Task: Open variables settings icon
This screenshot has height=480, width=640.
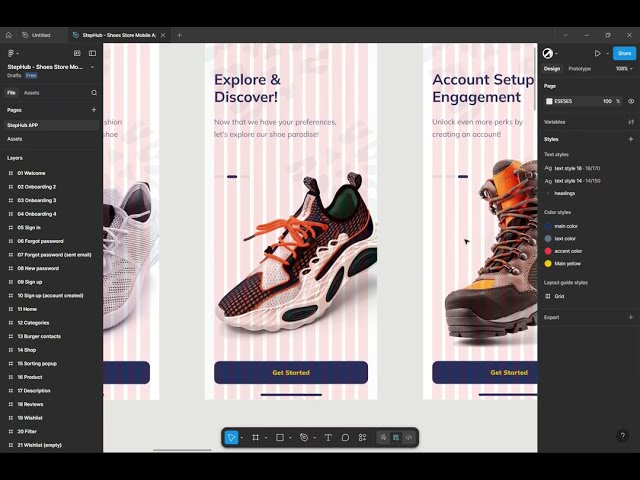Action: pyautogui.click(x=631, y=122)
